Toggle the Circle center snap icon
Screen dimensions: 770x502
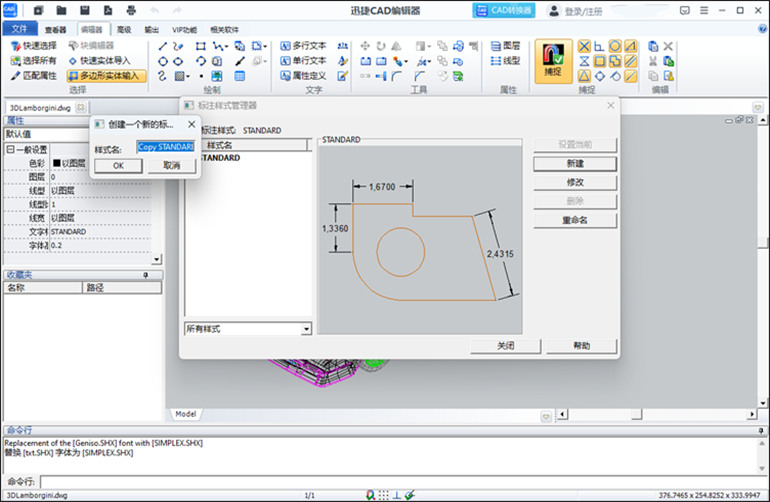point(615,46)
